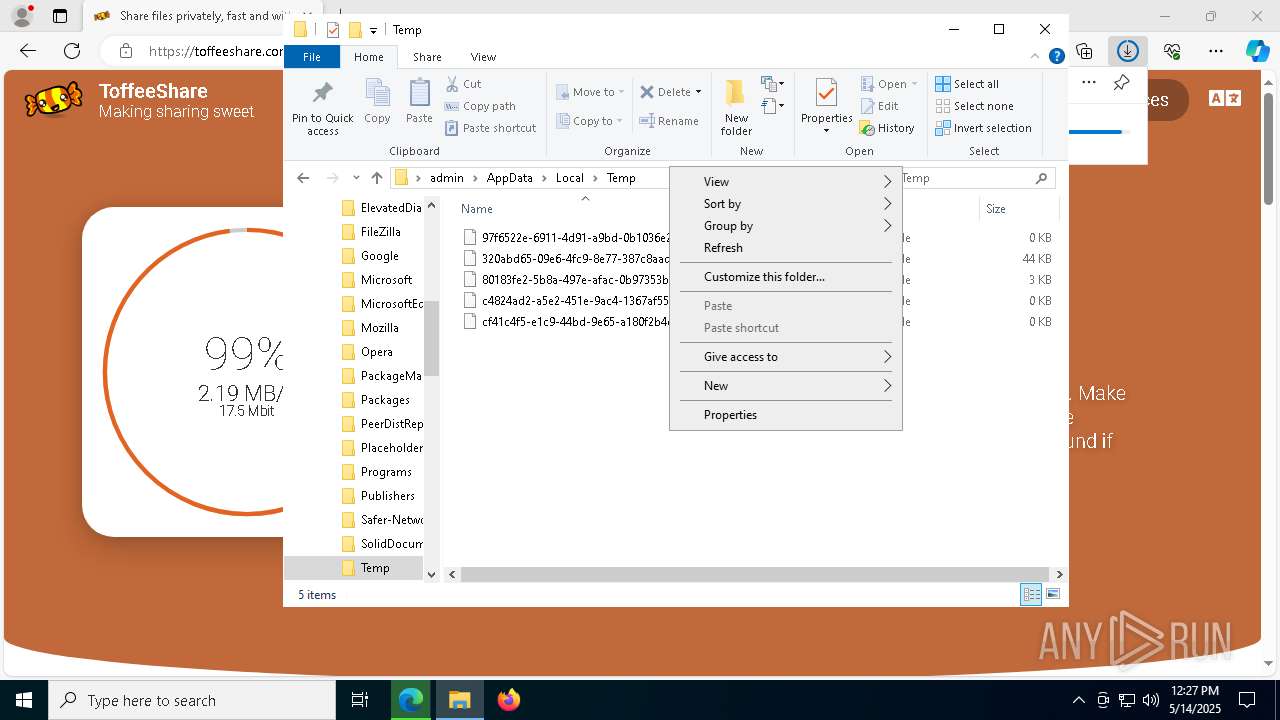Click horizontal scrollbar in file list
1280x720 pixels.
tap(755, 575)
